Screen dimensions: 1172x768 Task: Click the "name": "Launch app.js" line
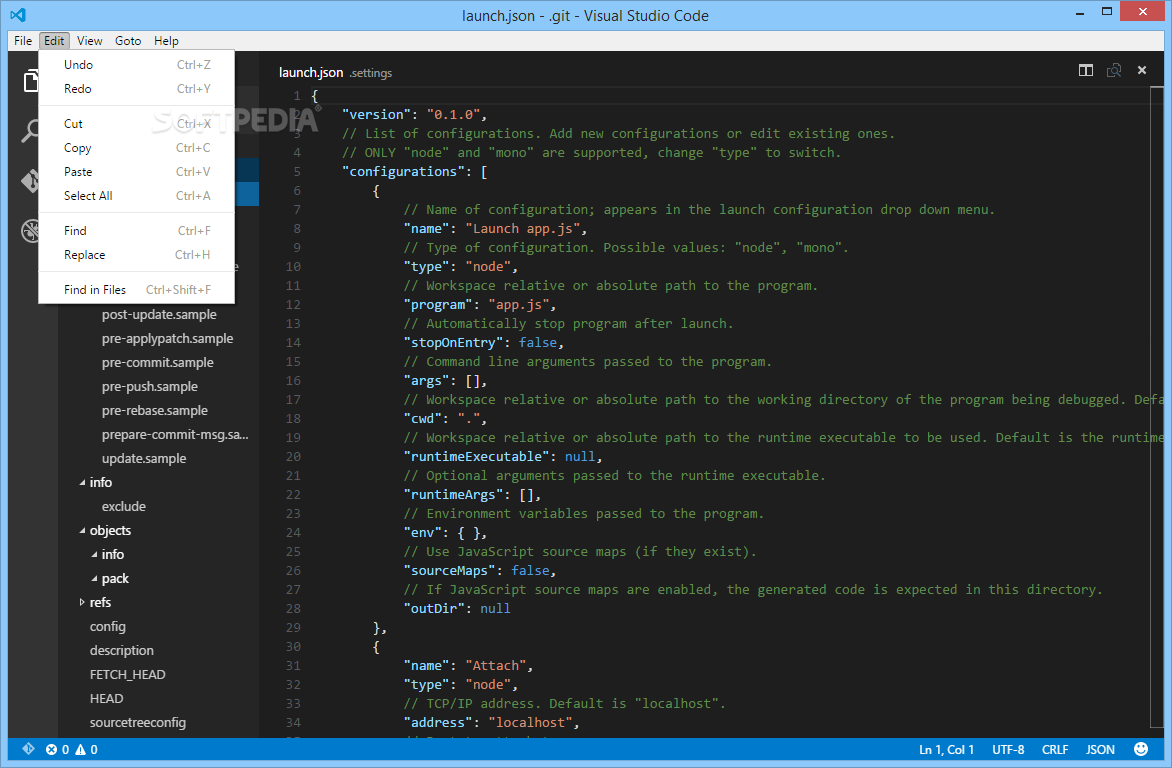[x=495, y=229]
